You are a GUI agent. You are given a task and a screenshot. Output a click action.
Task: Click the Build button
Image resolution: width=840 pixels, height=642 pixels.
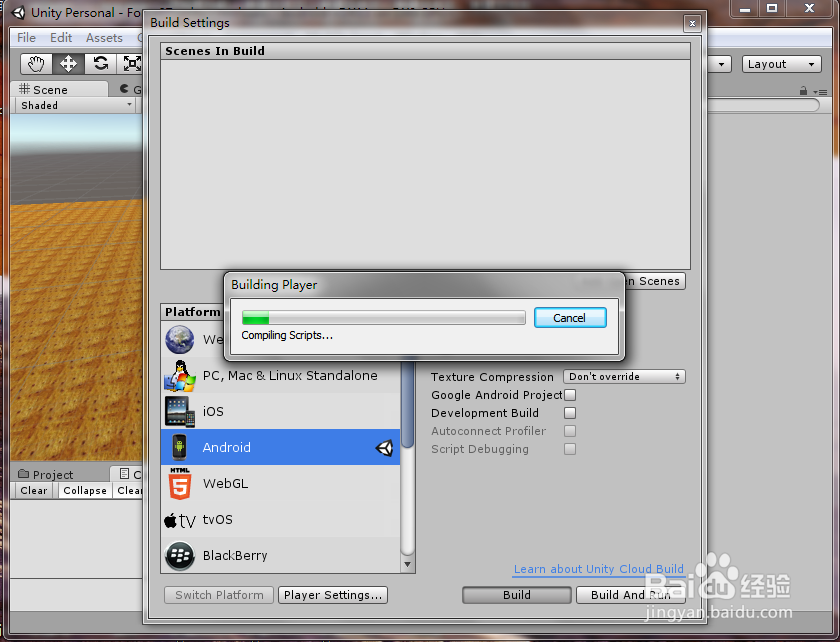(x=516, y=595)
